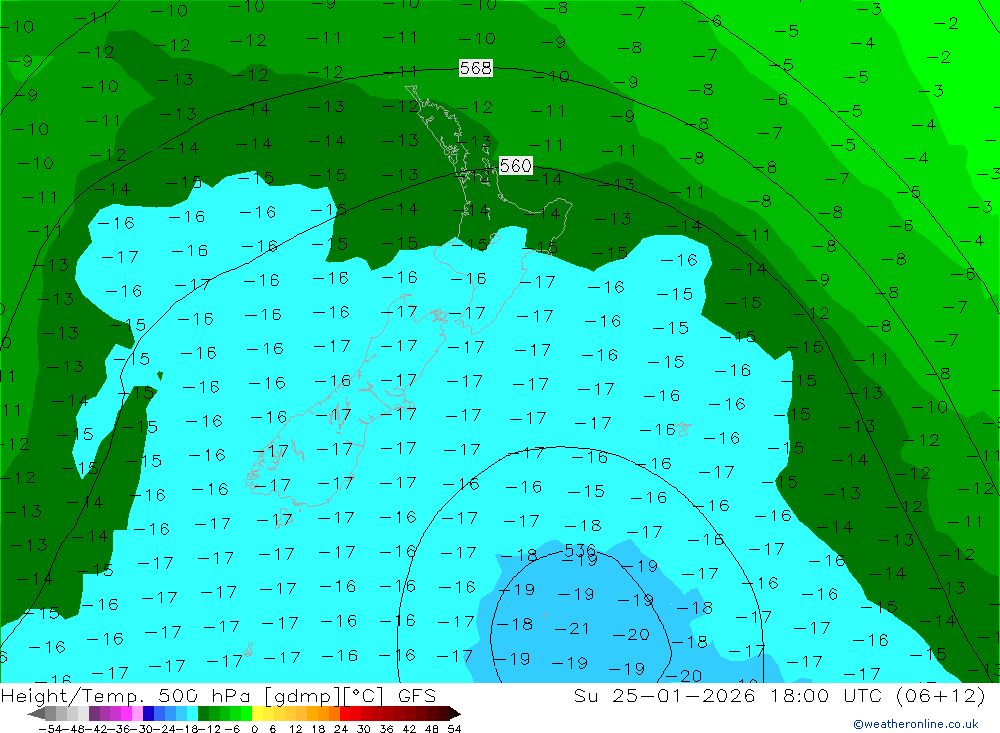
Task: Pick the bright red legend swatch at 24
Action: pyautogui.click(x=345, y=713)
